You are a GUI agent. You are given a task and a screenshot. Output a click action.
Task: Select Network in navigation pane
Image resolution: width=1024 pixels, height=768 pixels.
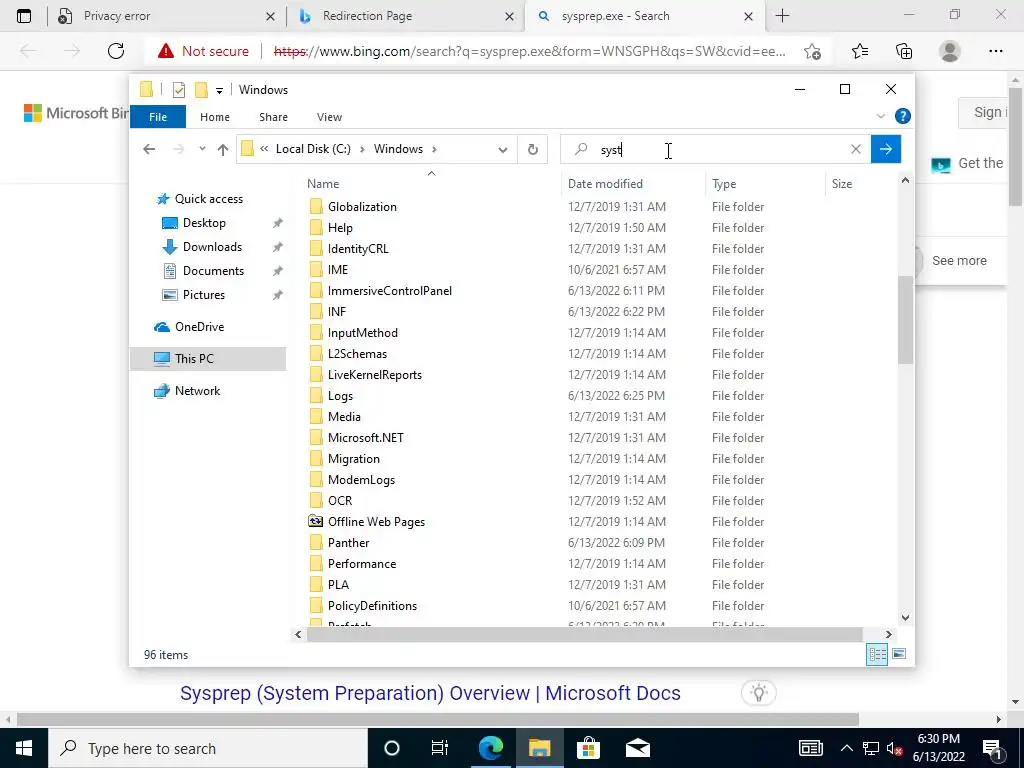197,391
